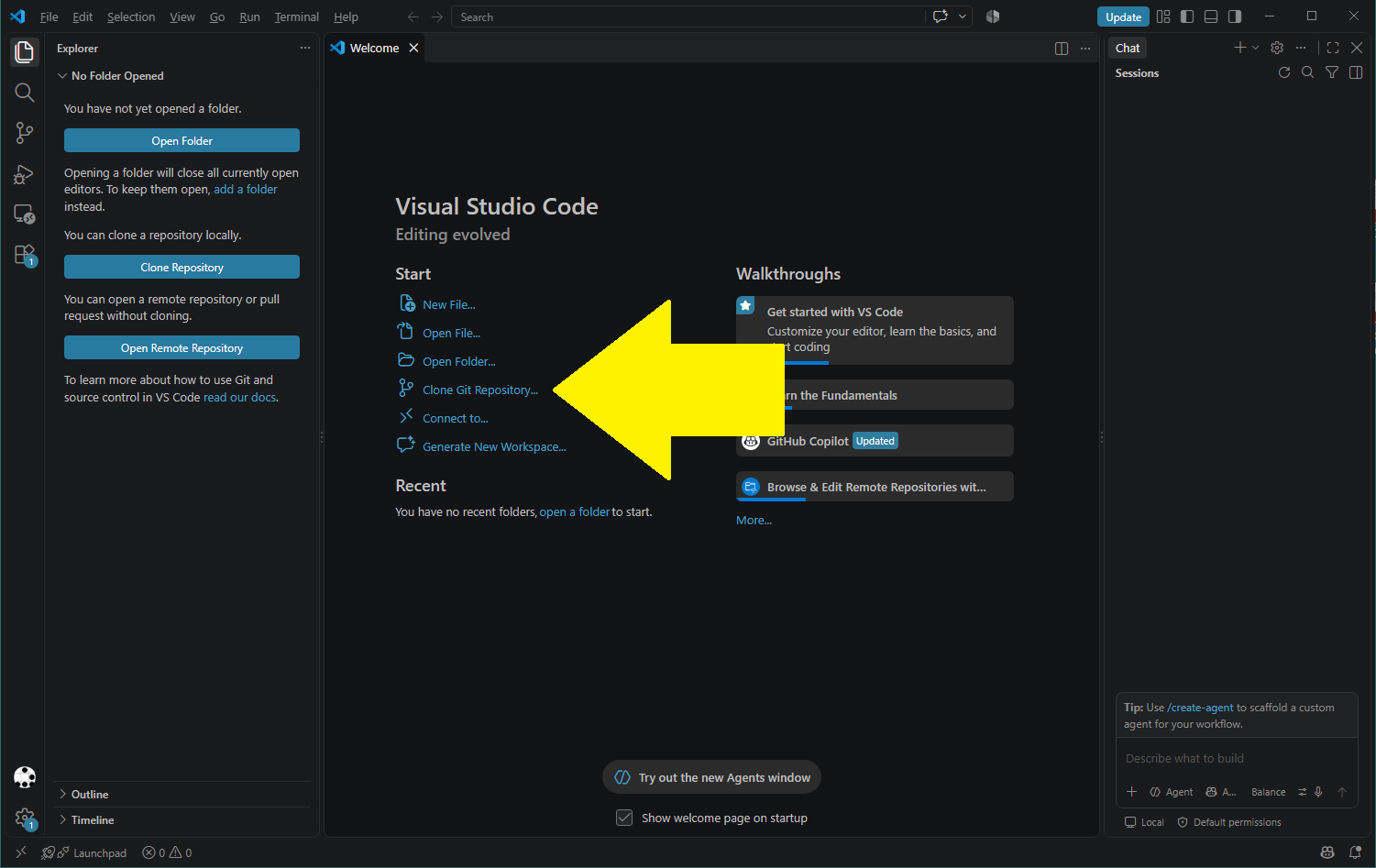This screenshot has height=868, width=1376.
Task: Open the Search view in the activity bar
Action: (x=25, y=93)
